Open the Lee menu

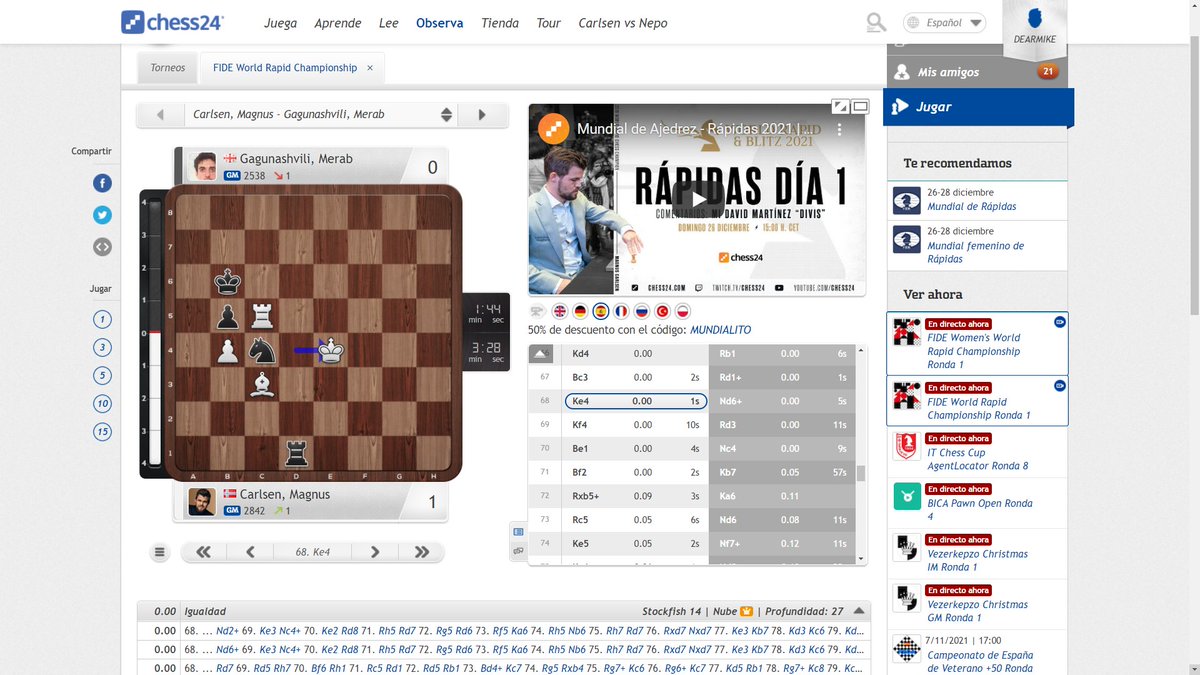389,22
